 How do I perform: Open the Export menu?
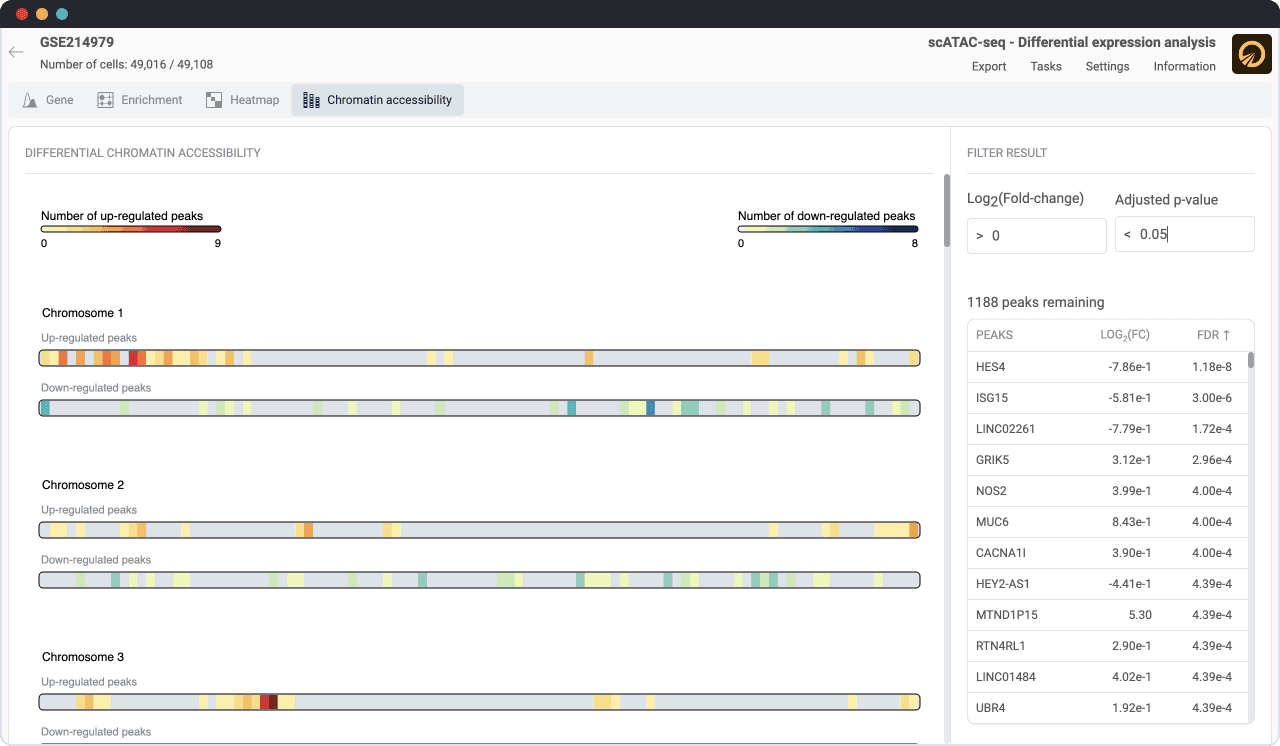coord(989,66)
